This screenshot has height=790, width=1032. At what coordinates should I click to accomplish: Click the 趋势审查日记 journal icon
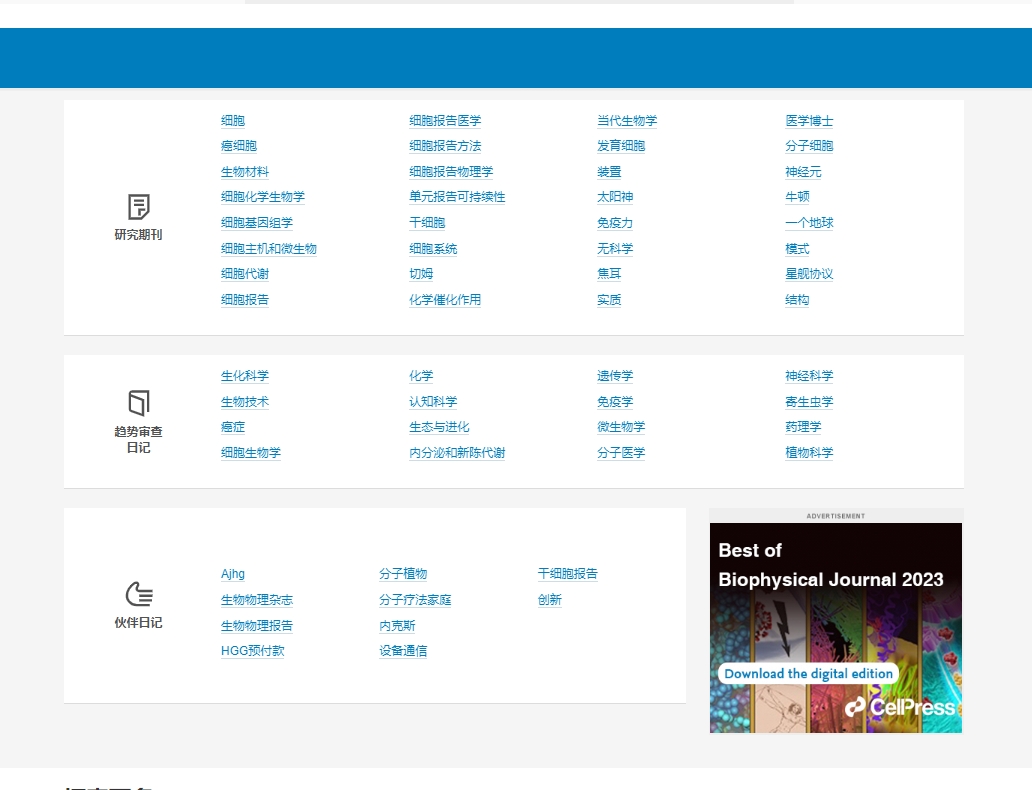click(138, 403)
